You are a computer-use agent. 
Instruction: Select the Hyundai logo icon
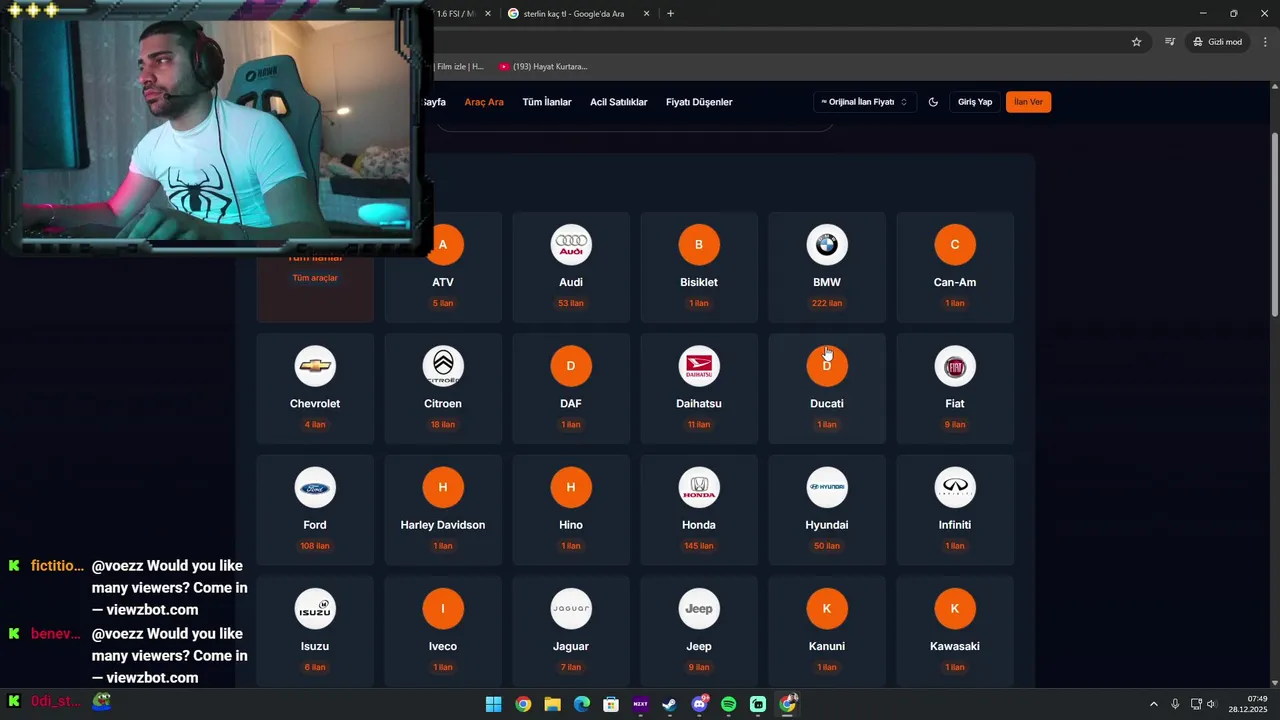[x=827, y=487]
